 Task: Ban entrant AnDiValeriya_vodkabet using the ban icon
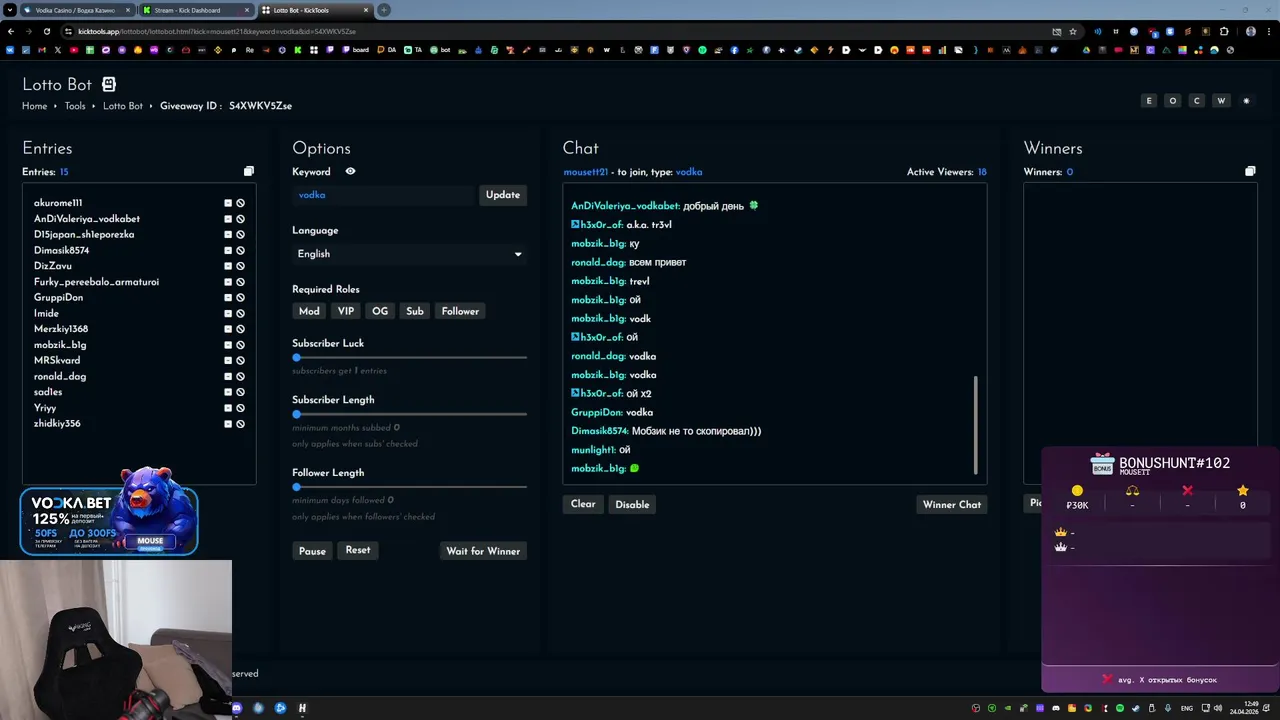tap(240, 219)
